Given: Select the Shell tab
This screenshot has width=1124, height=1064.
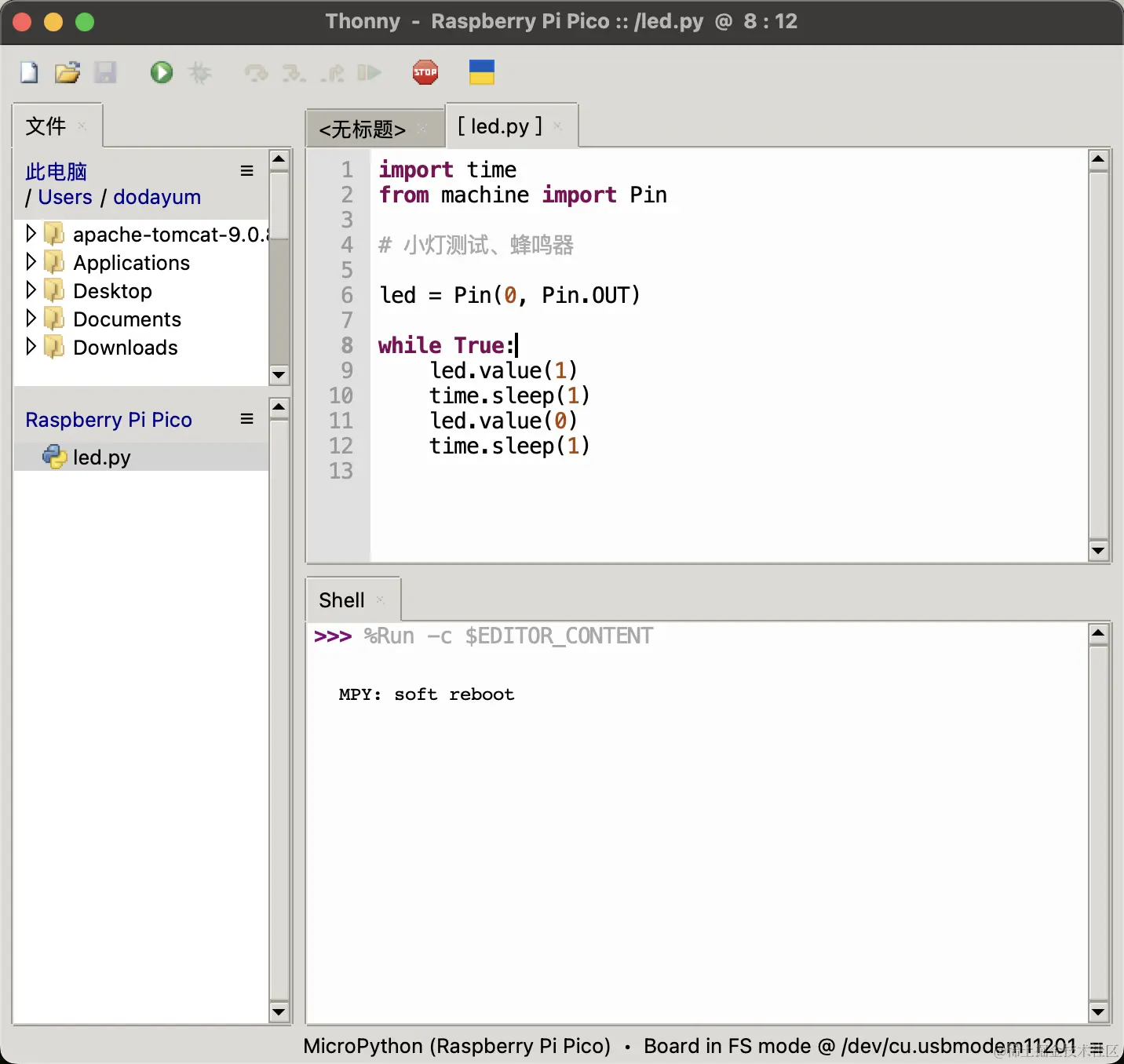Looking at the screenshot, I should (x=341, y=600).
